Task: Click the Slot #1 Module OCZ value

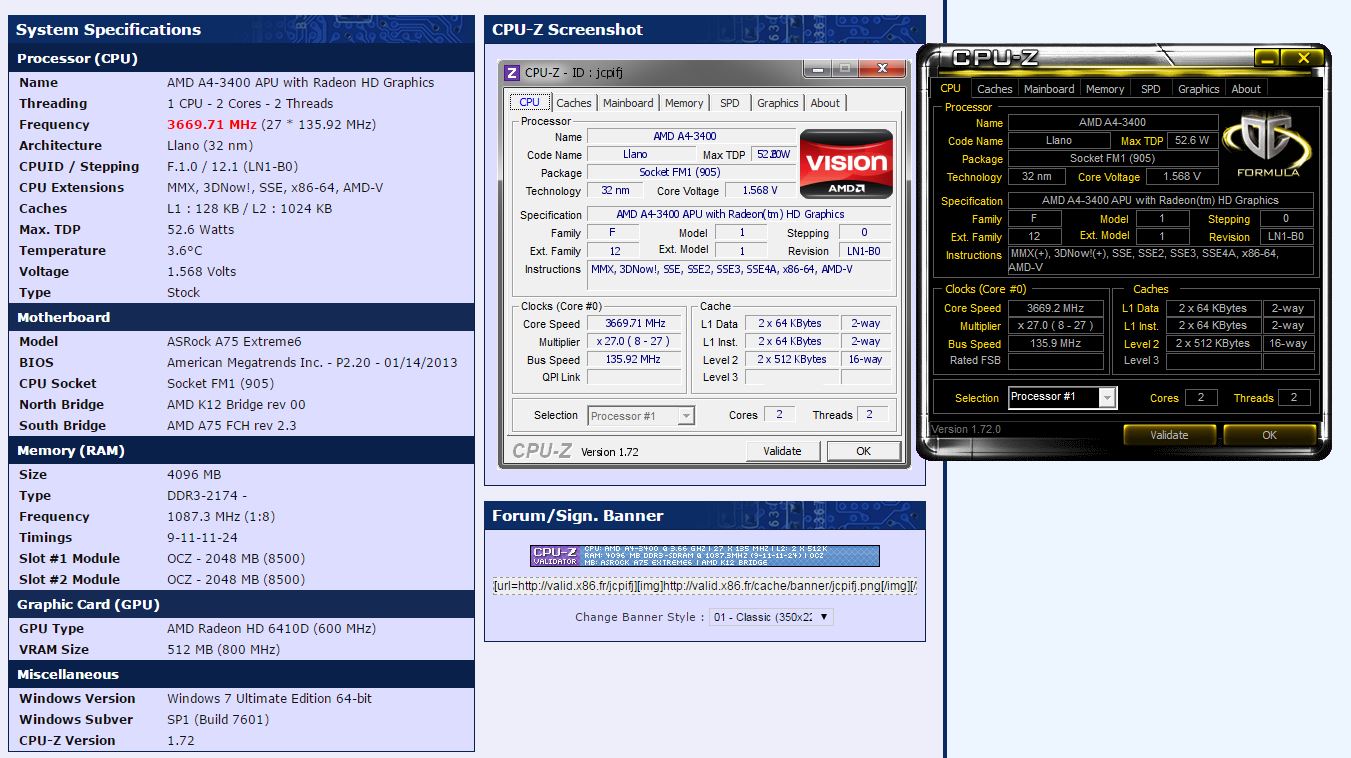Action: tap(236, 559)
